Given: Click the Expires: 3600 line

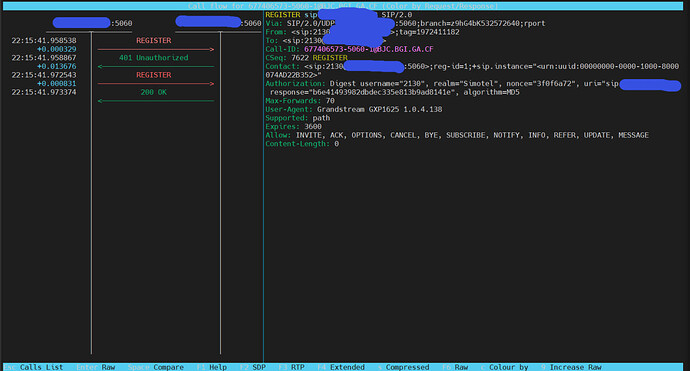Looking at the screenshot, I should [x=294, y=126].
